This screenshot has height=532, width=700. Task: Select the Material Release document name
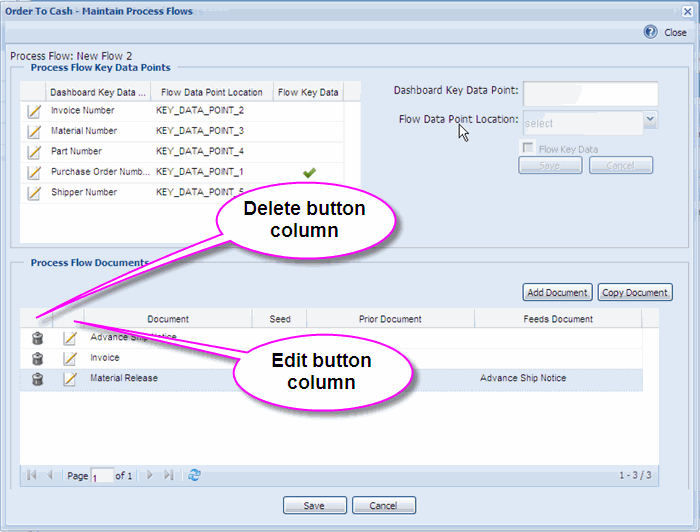124,378
